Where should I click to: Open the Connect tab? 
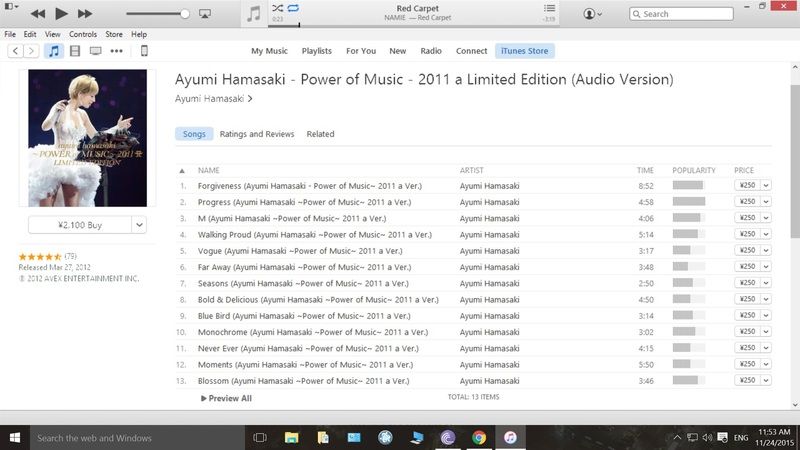click(471, 51)
